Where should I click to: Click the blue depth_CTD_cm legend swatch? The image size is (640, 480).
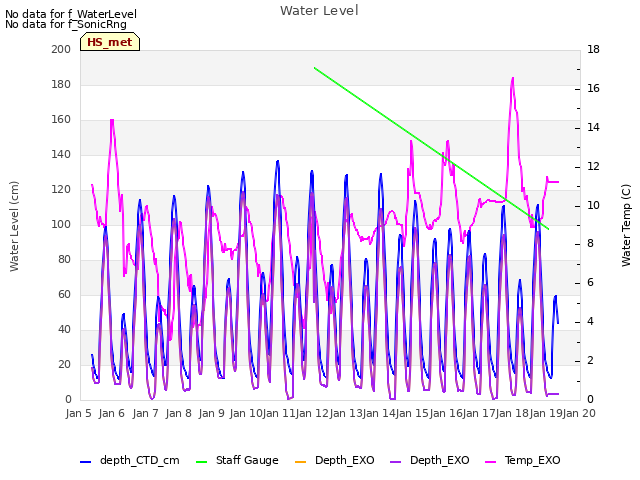[85, 462]
